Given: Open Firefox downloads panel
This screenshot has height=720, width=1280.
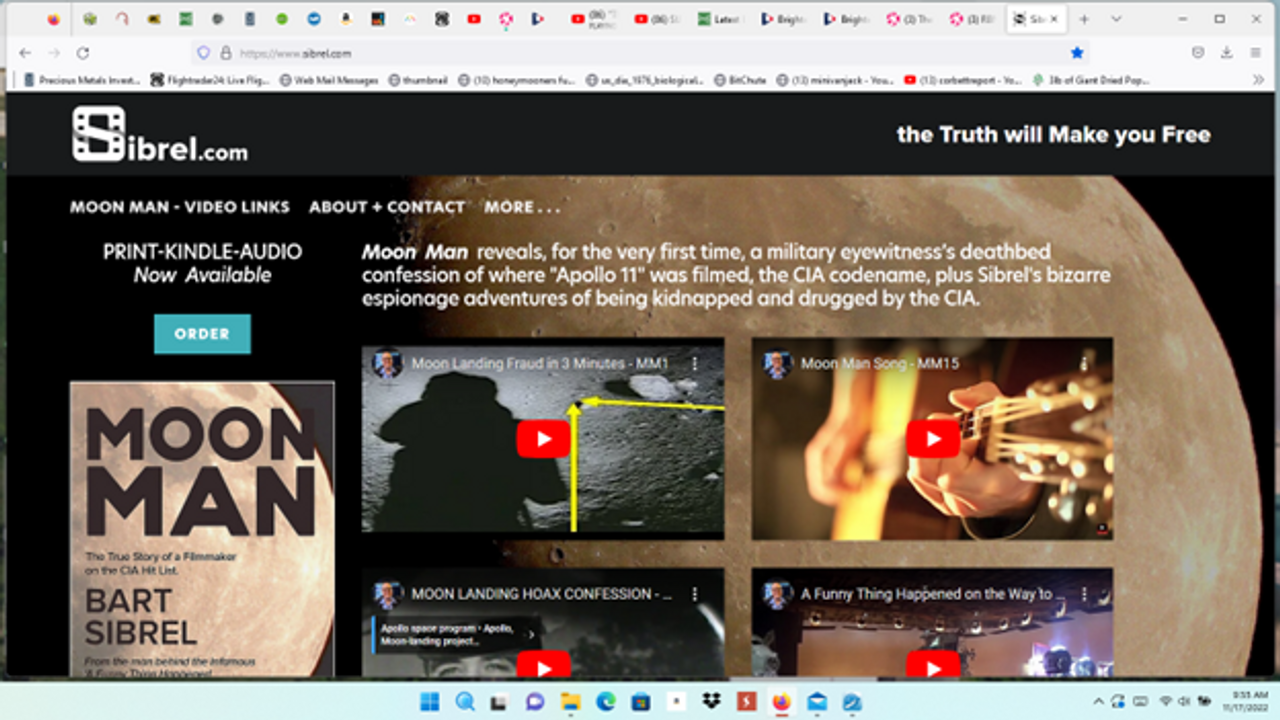Looking at the screenshot, I should click(1227, 53).
